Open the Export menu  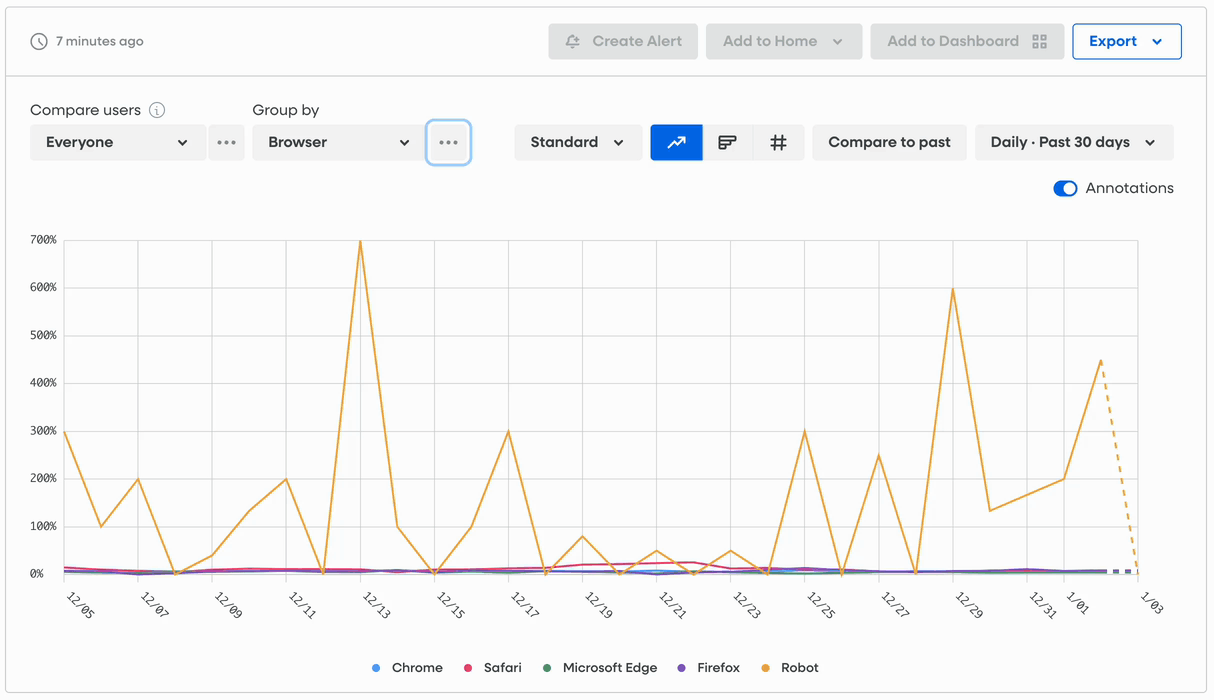pyautogui.click(x=1126, y=41)
